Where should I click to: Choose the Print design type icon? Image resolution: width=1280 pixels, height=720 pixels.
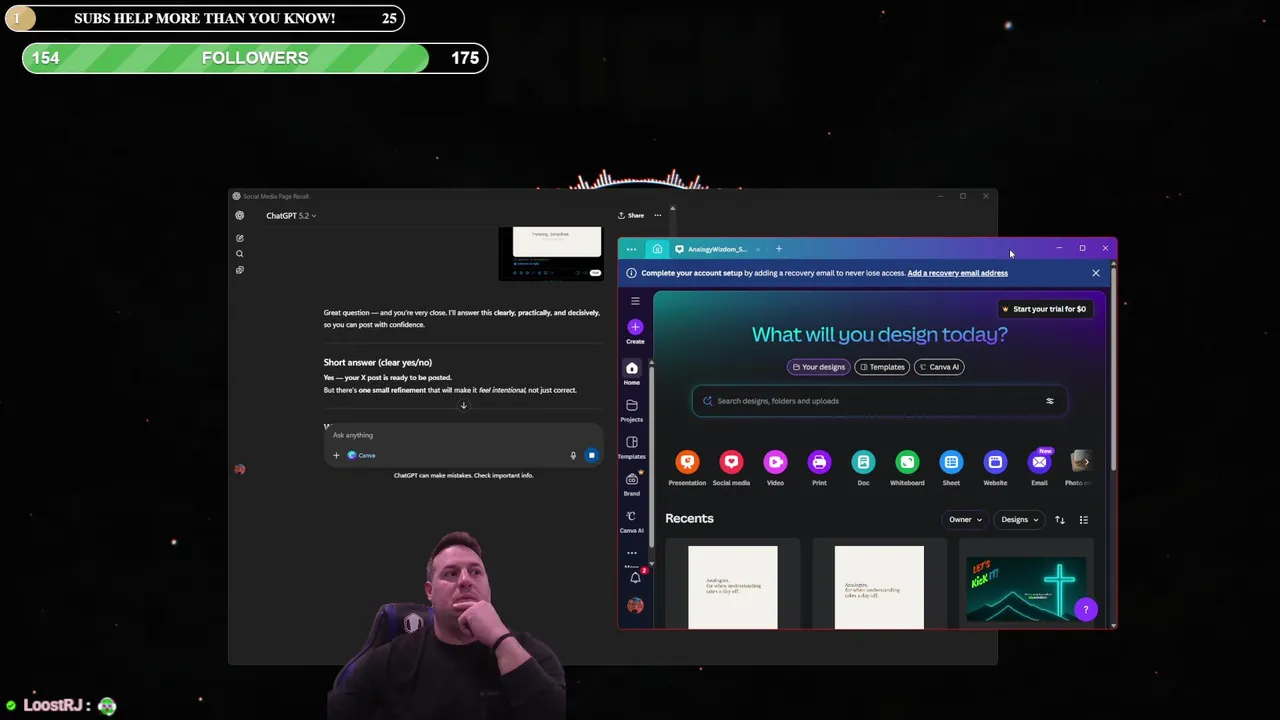tap(819, 462)
